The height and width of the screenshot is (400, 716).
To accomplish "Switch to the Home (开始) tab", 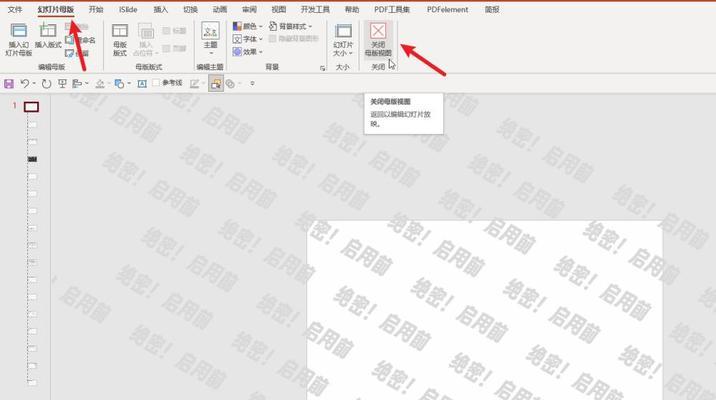I will point(96,10).
